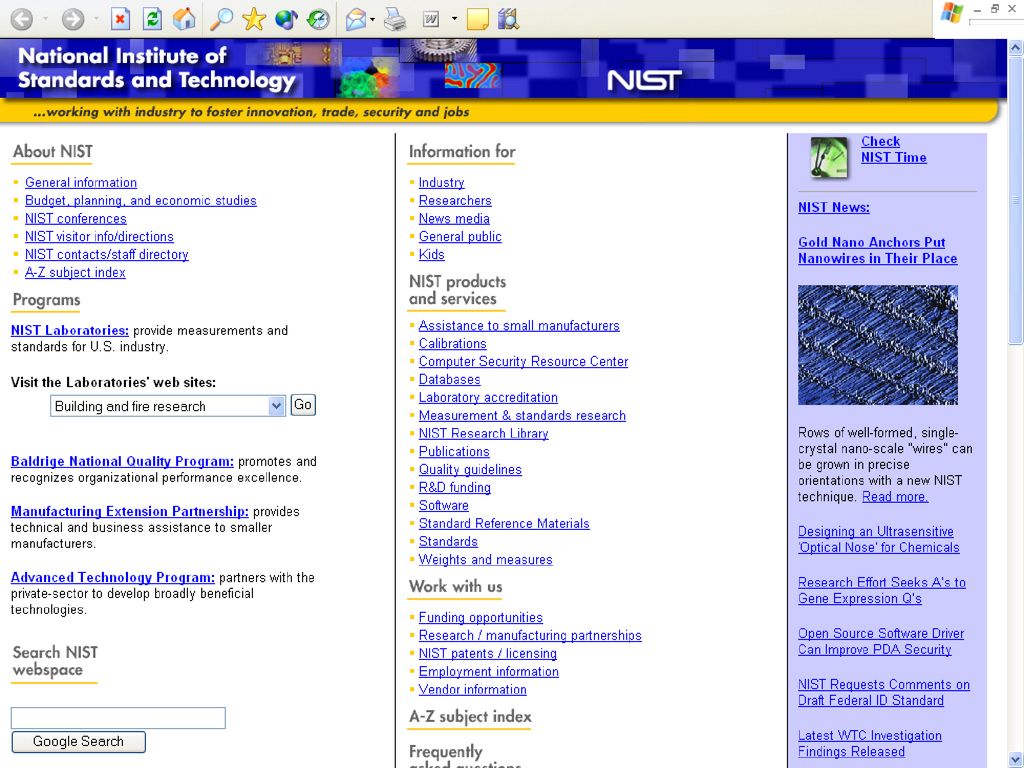Click the NIST logo in banner
Image resolution: width=1024 pixels, height=768 pixels.
click(x=644, y=80)
